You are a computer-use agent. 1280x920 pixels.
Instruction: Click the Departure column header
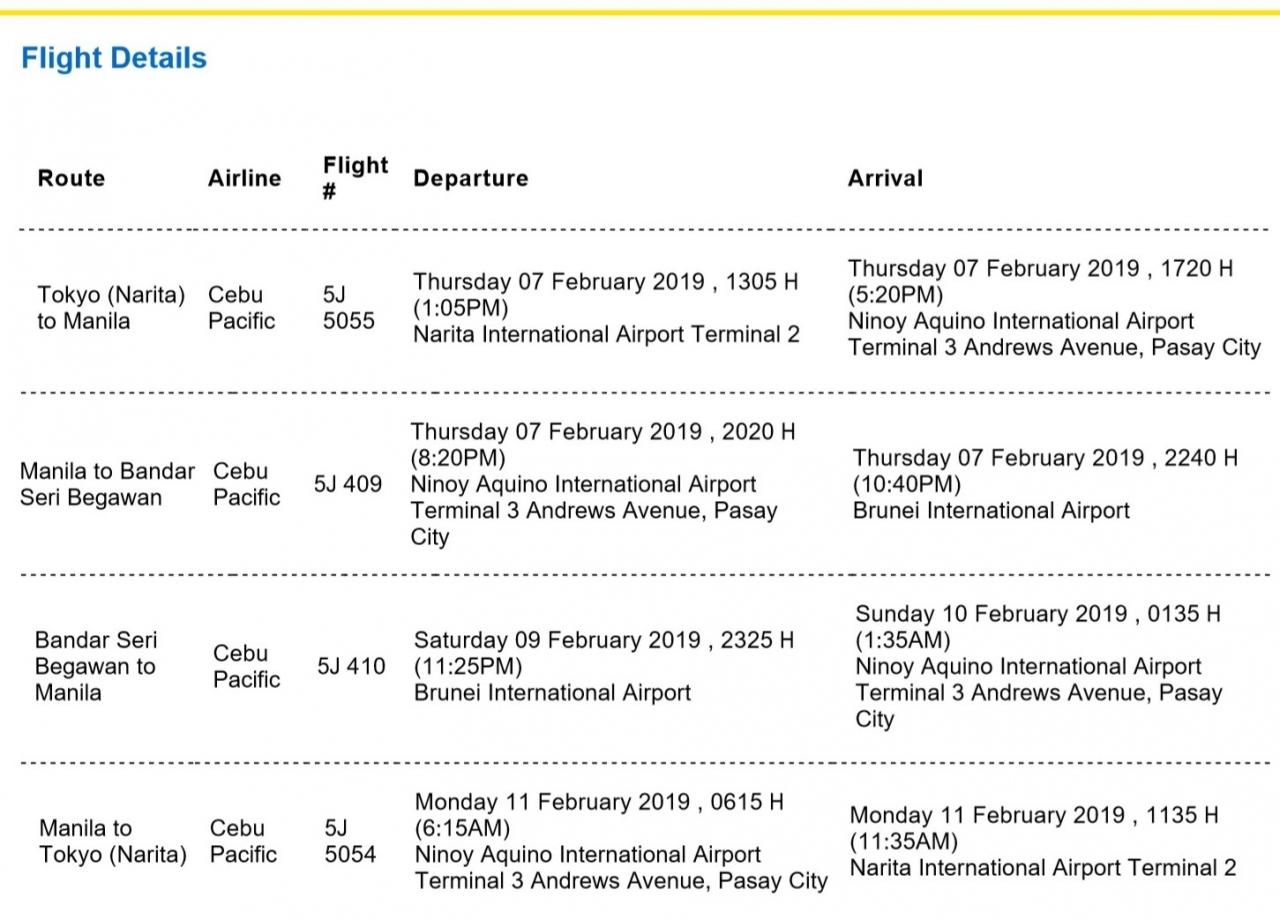point(470,178)
